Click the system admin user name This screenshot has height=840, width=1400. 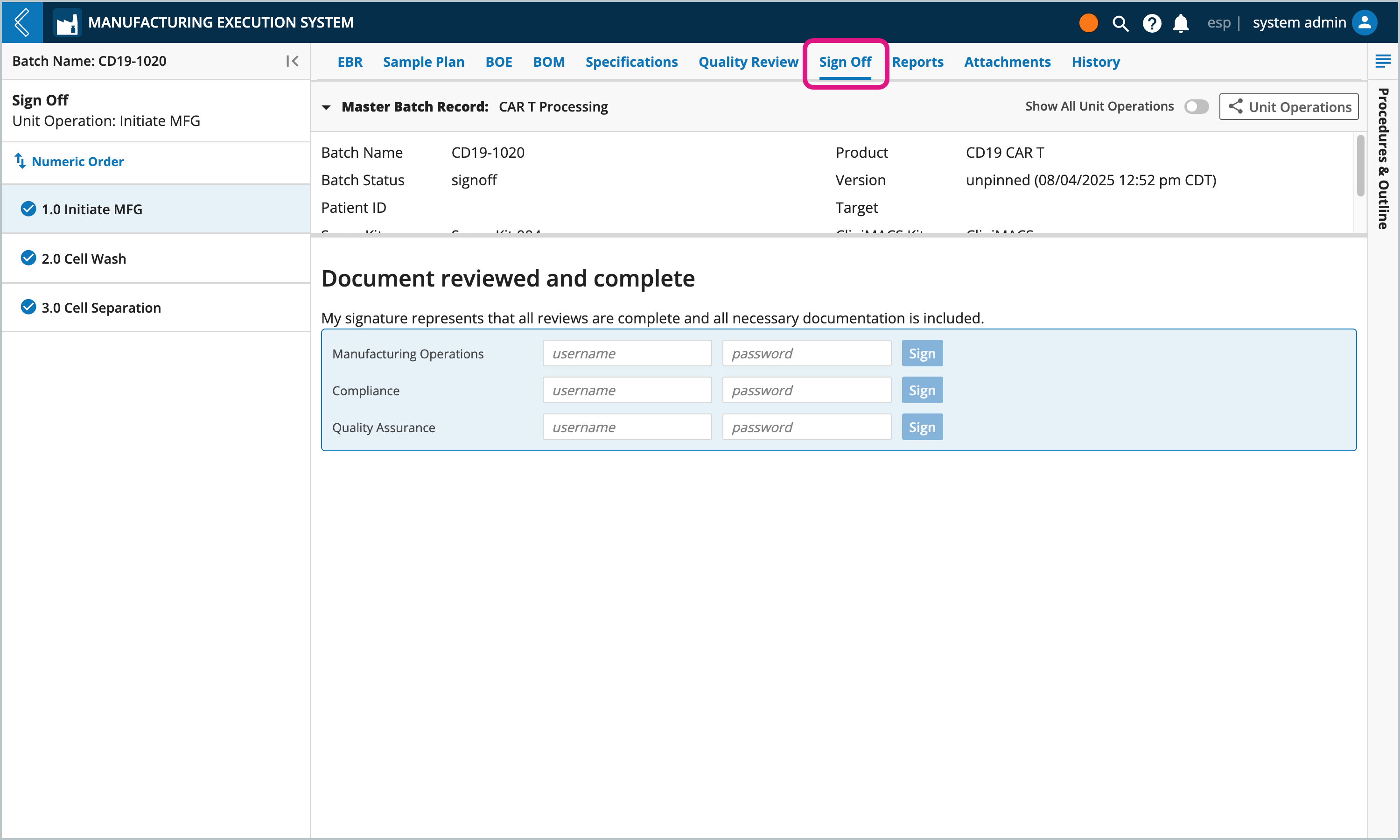1299,23
